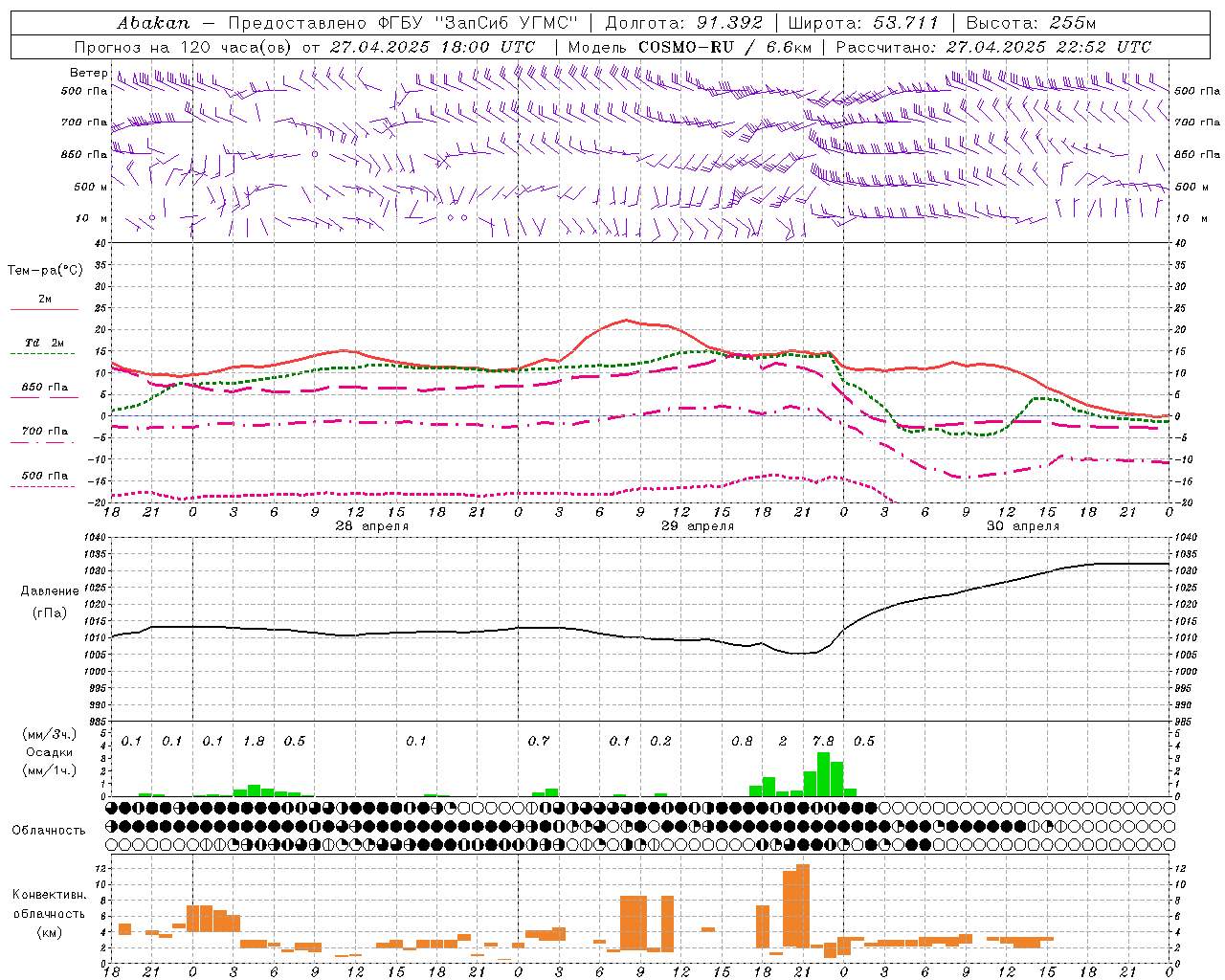
Task: Click the 30 апреля date label
Action: (1023, 526)
